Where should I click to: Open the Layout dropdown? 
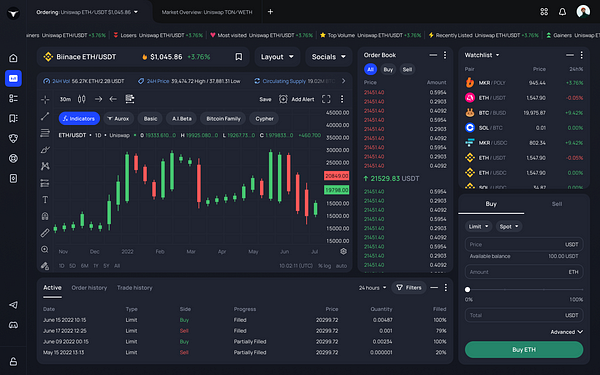pos(277,57)
